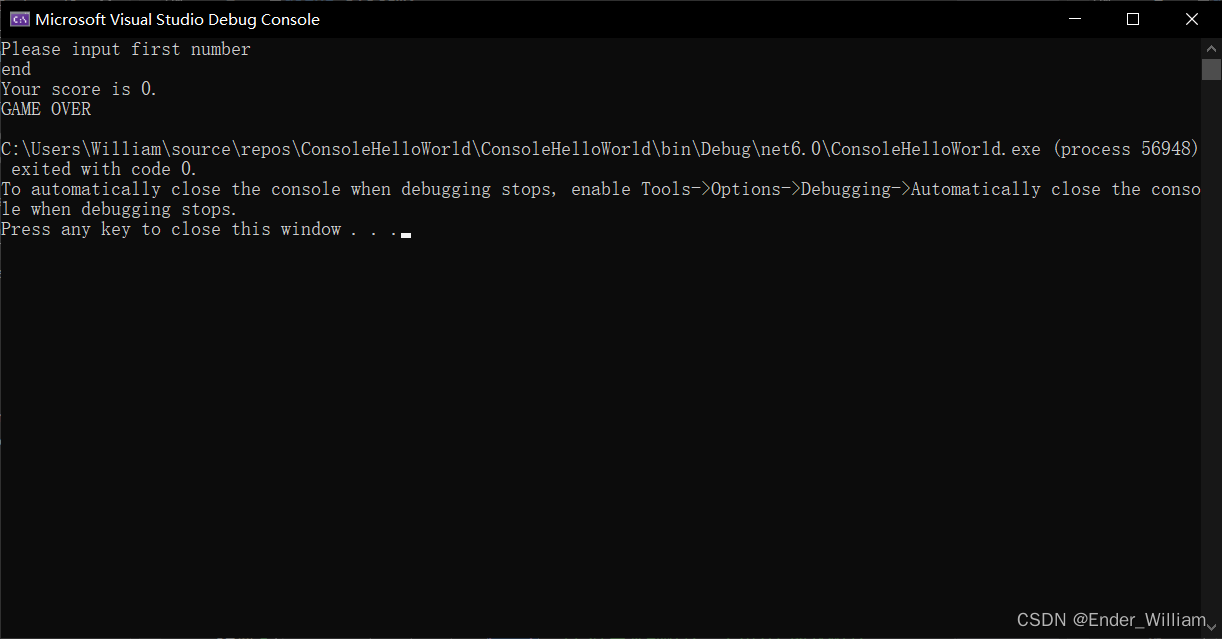This screenshot has height=639, width=1222.
Task: Click the empty scrollbar track below the thumb
Action: point(1211,350)
